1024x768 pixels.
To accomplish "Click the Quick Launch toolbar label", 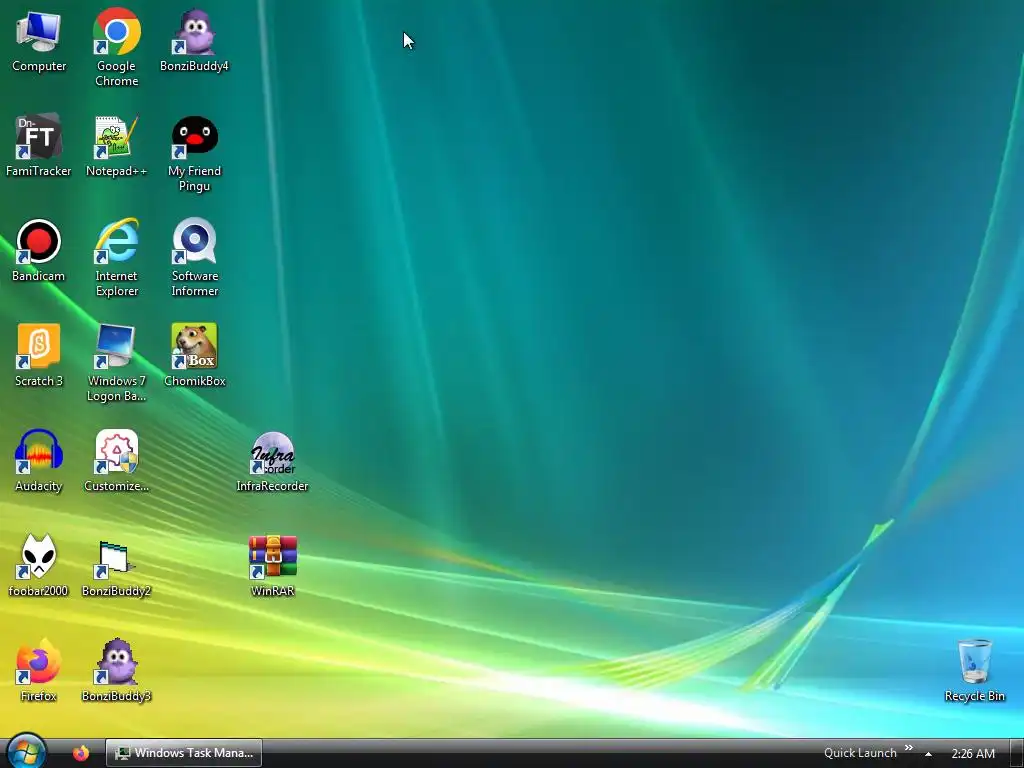I will [x=860, y=753].
